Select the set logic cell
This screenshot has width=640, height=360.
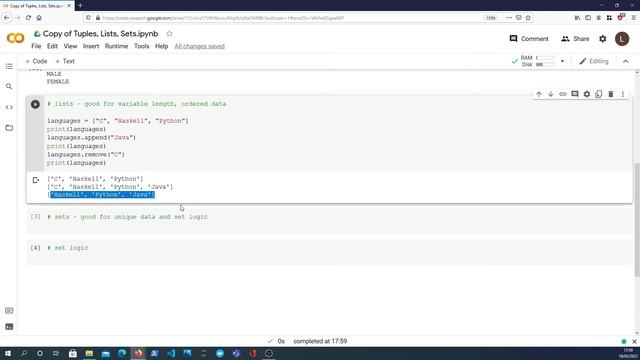(x=329, y=252)
